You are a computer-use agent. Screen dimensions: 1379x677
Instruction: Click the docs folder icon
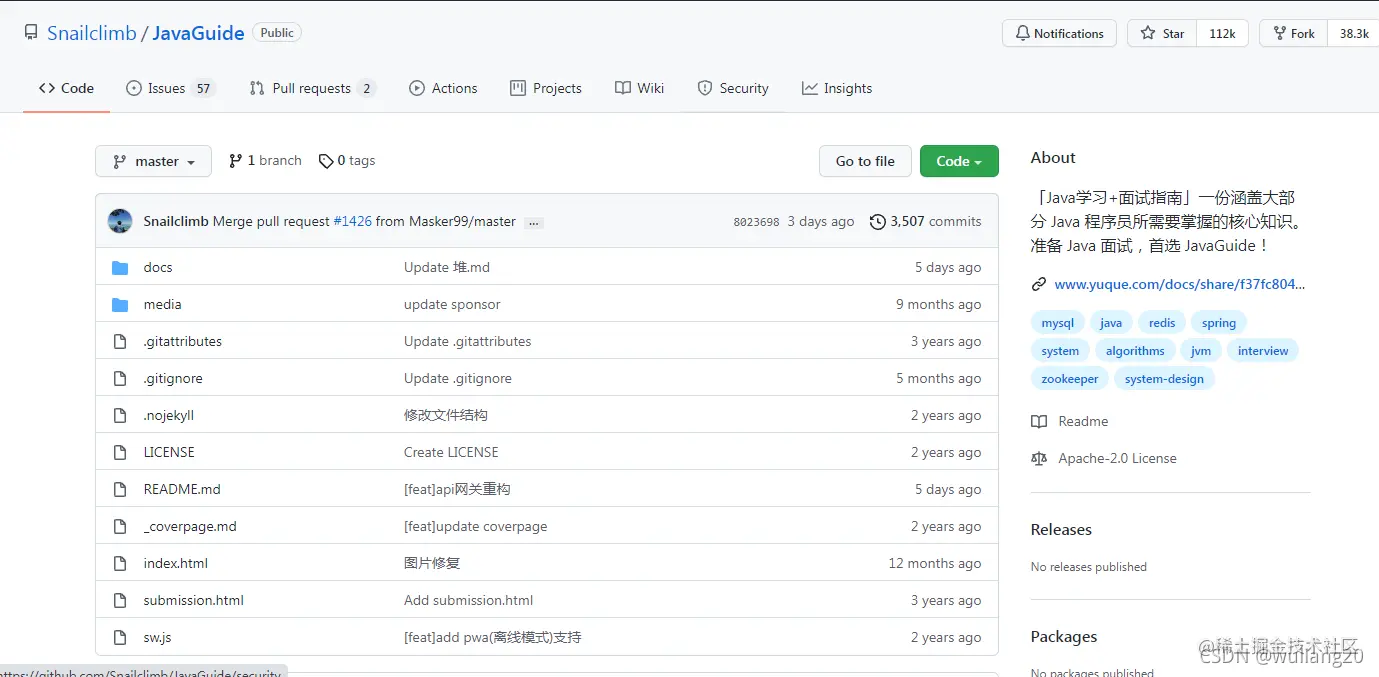click(120, 267)
